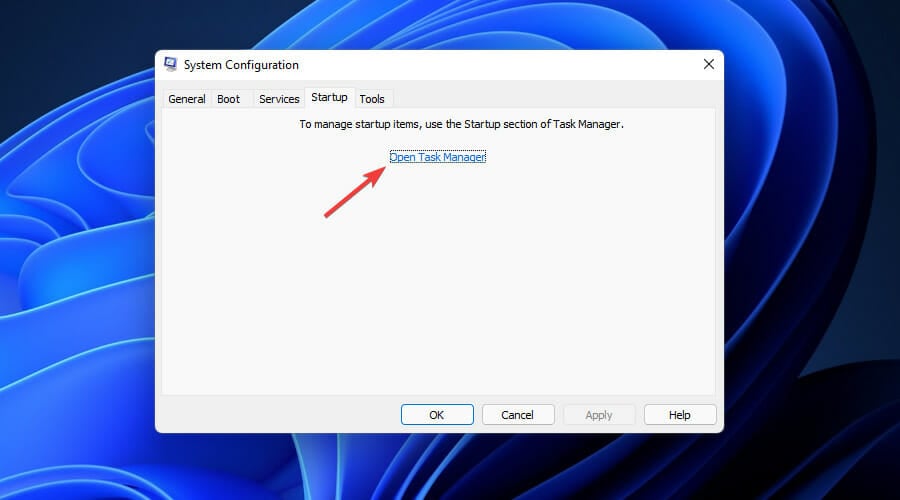Confirm with the OK button

[437, 414]
